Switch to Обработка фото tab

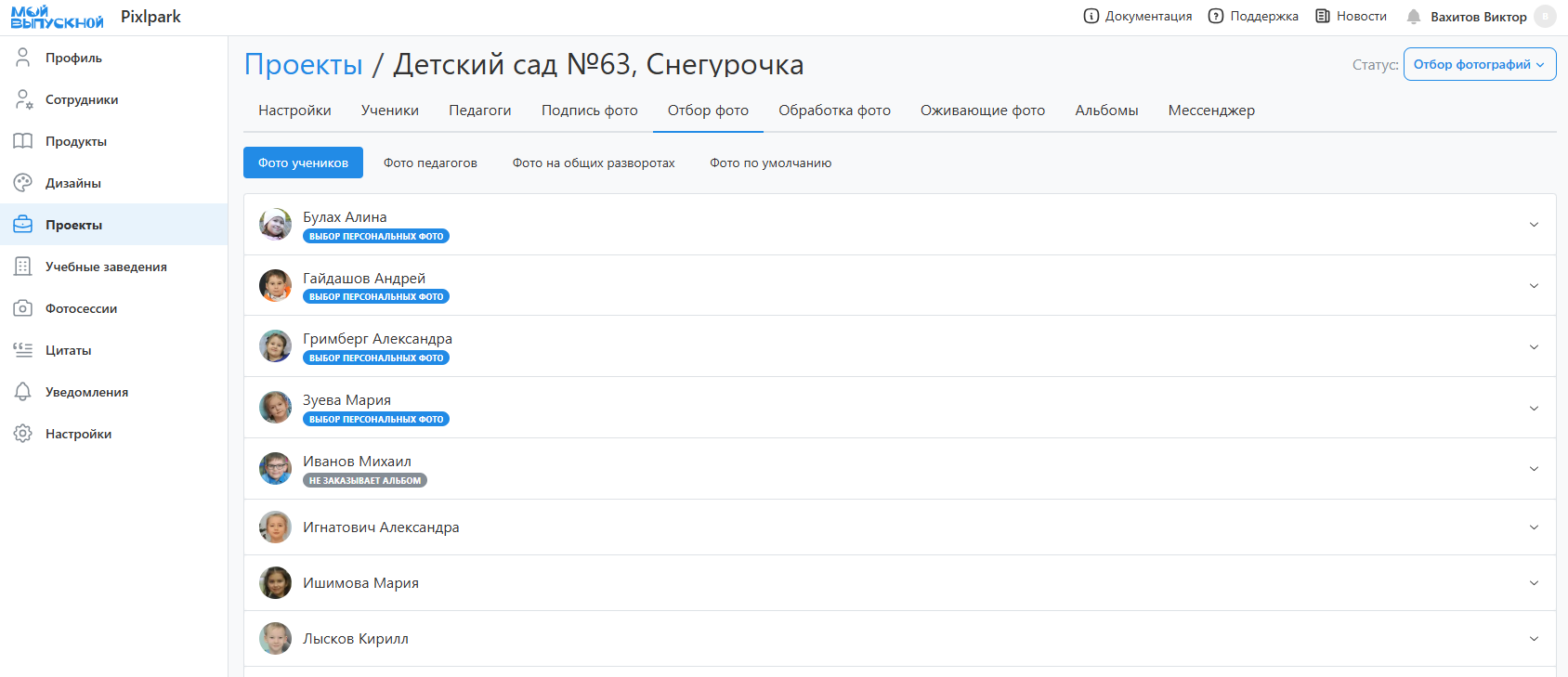pos(833,111)
